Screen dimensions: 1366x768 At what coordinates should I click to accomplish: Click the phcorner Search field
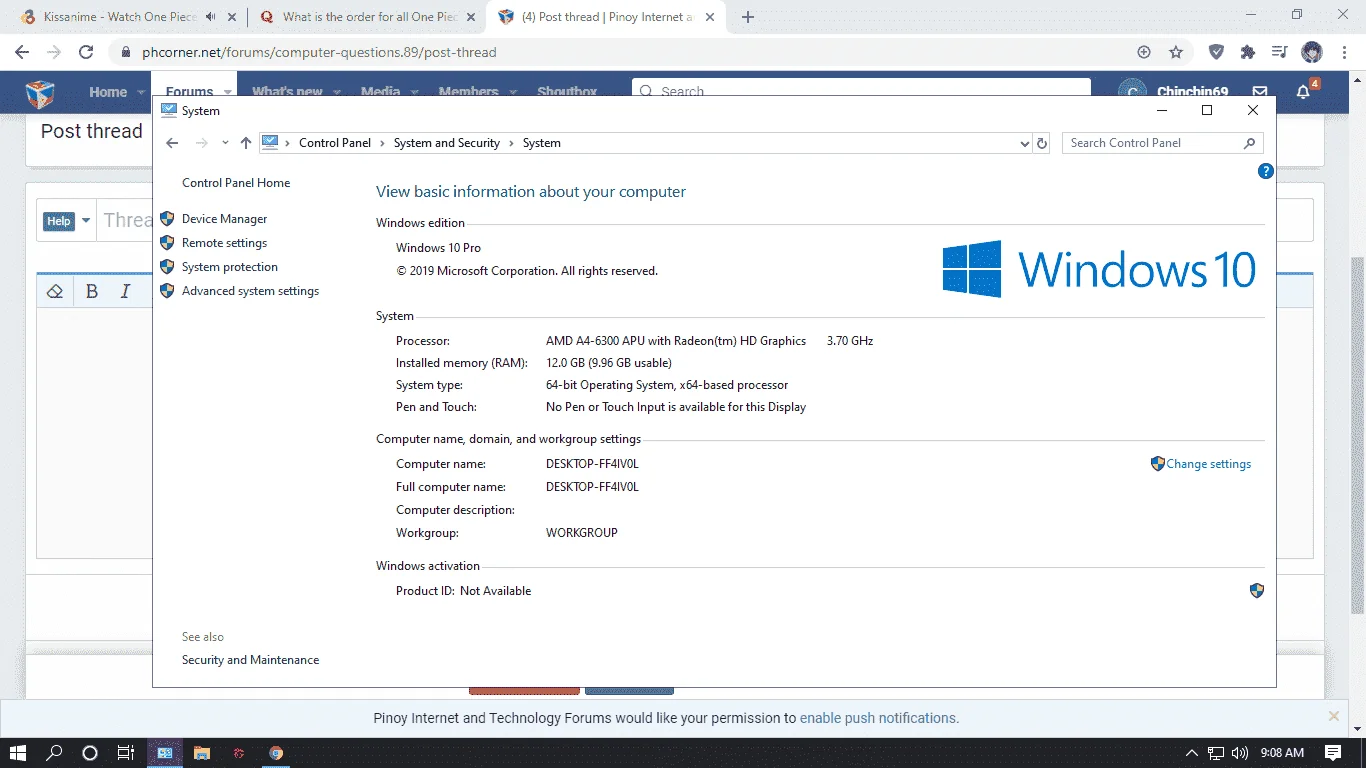pyautogui.click(x=861, y=91)
